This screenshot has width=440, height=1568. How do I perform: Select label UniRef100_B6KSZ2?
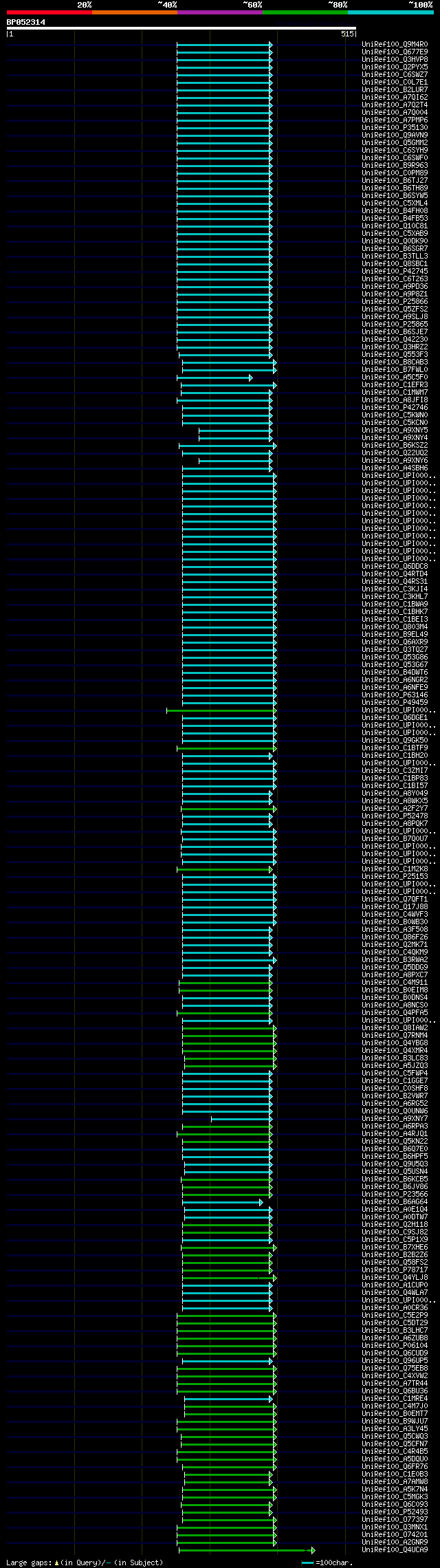(x=395, y=446)
